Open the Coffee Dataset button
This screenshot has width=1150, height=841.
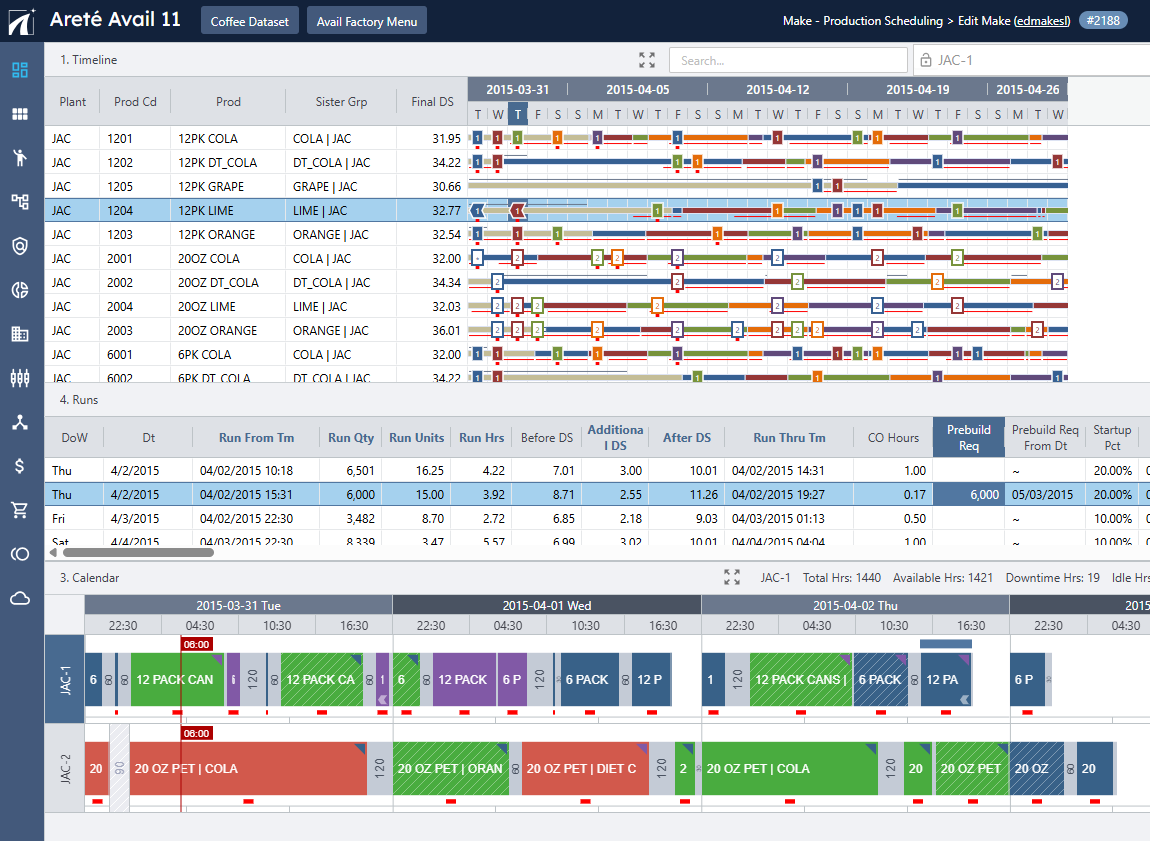(x=249, y=21)
